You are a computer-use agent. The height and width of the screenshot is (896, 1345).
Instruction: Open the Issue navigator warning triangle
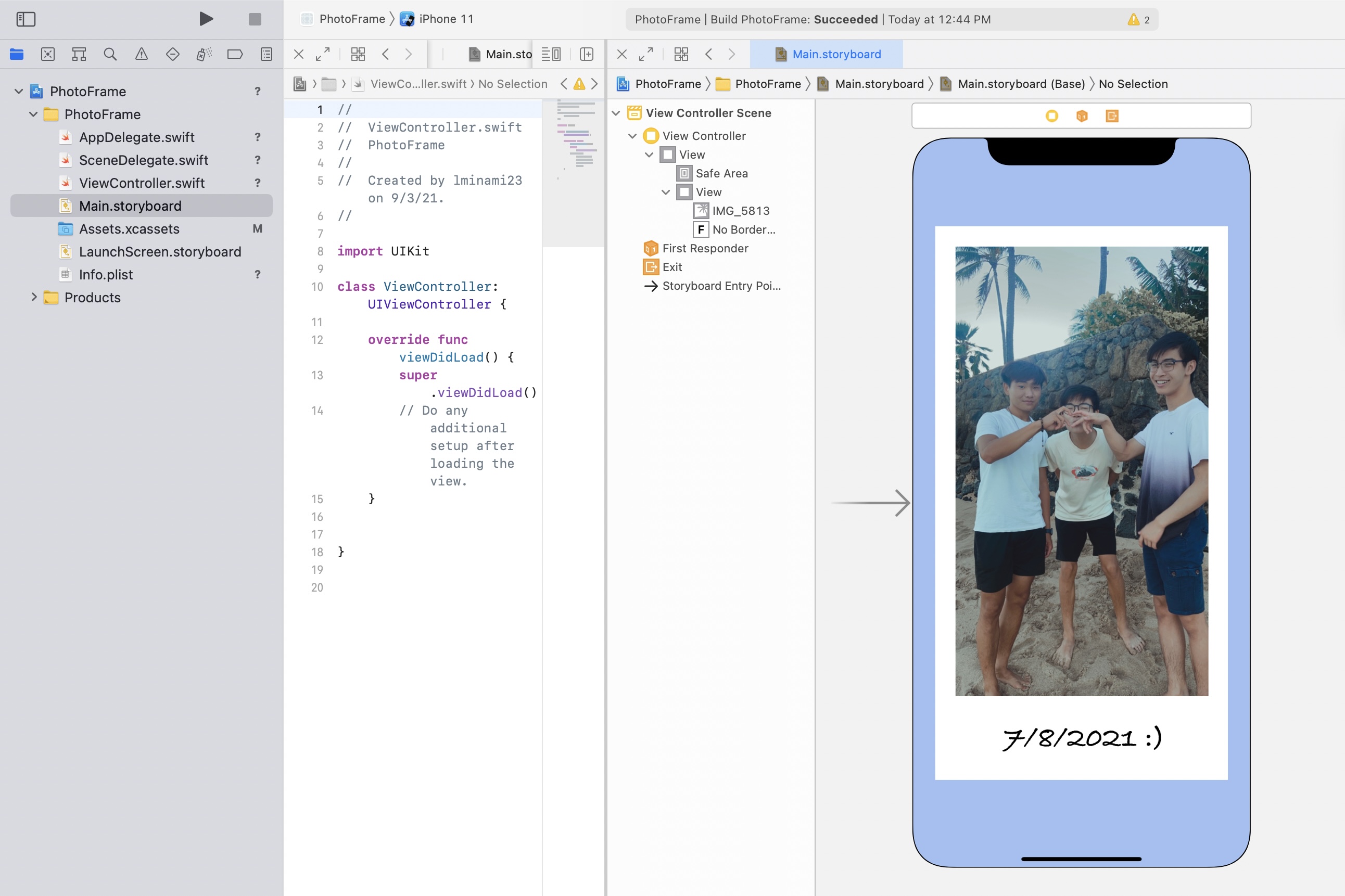pyautogui.click(x=141, y=54)
